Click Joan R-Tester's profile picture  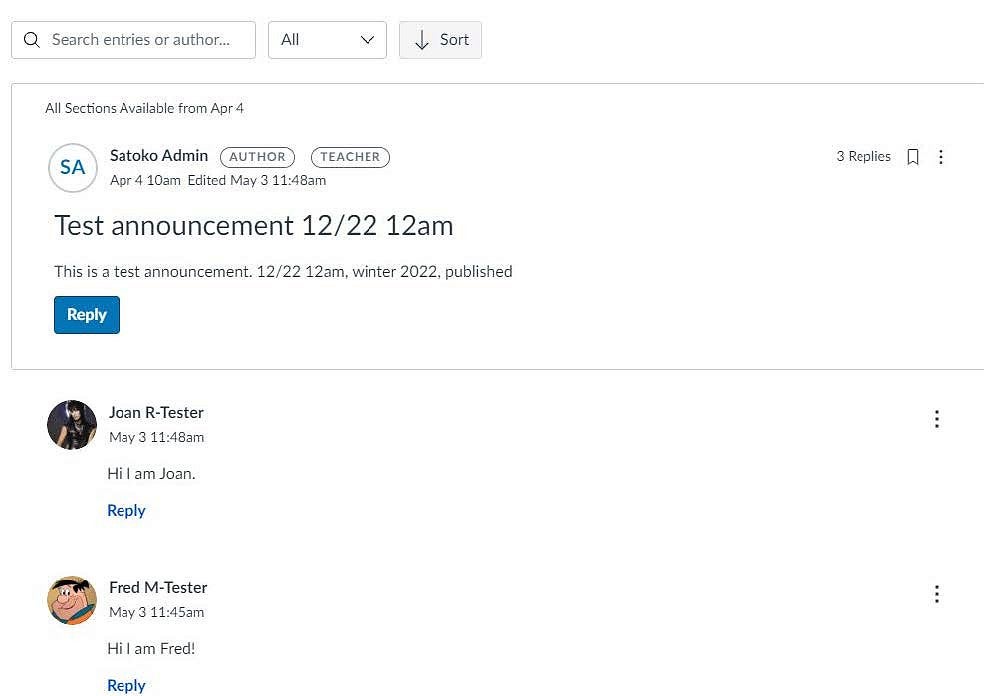[x=72, y=425]
